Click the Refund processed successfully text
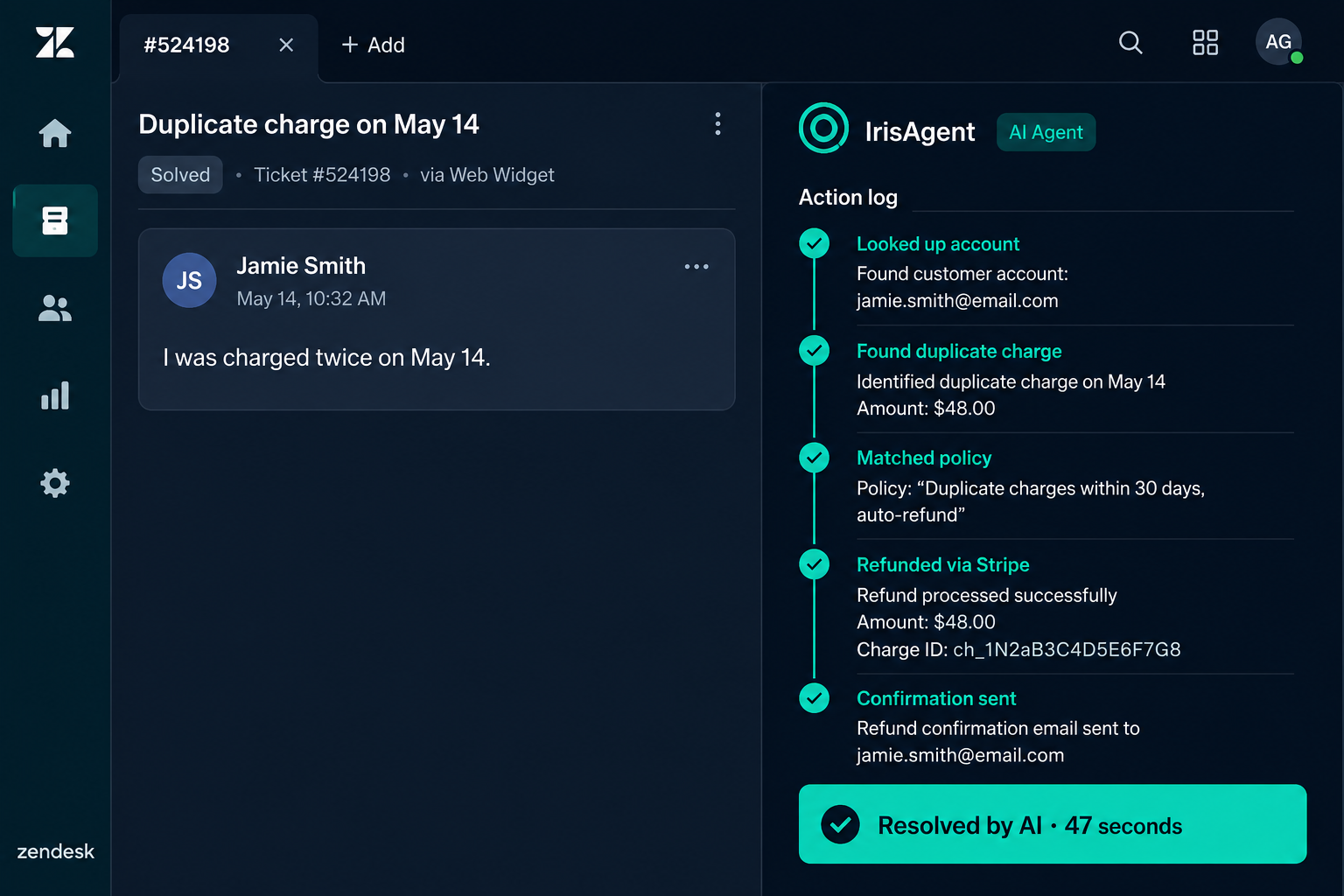1344x896 pixels. click(x=987, y=595)
